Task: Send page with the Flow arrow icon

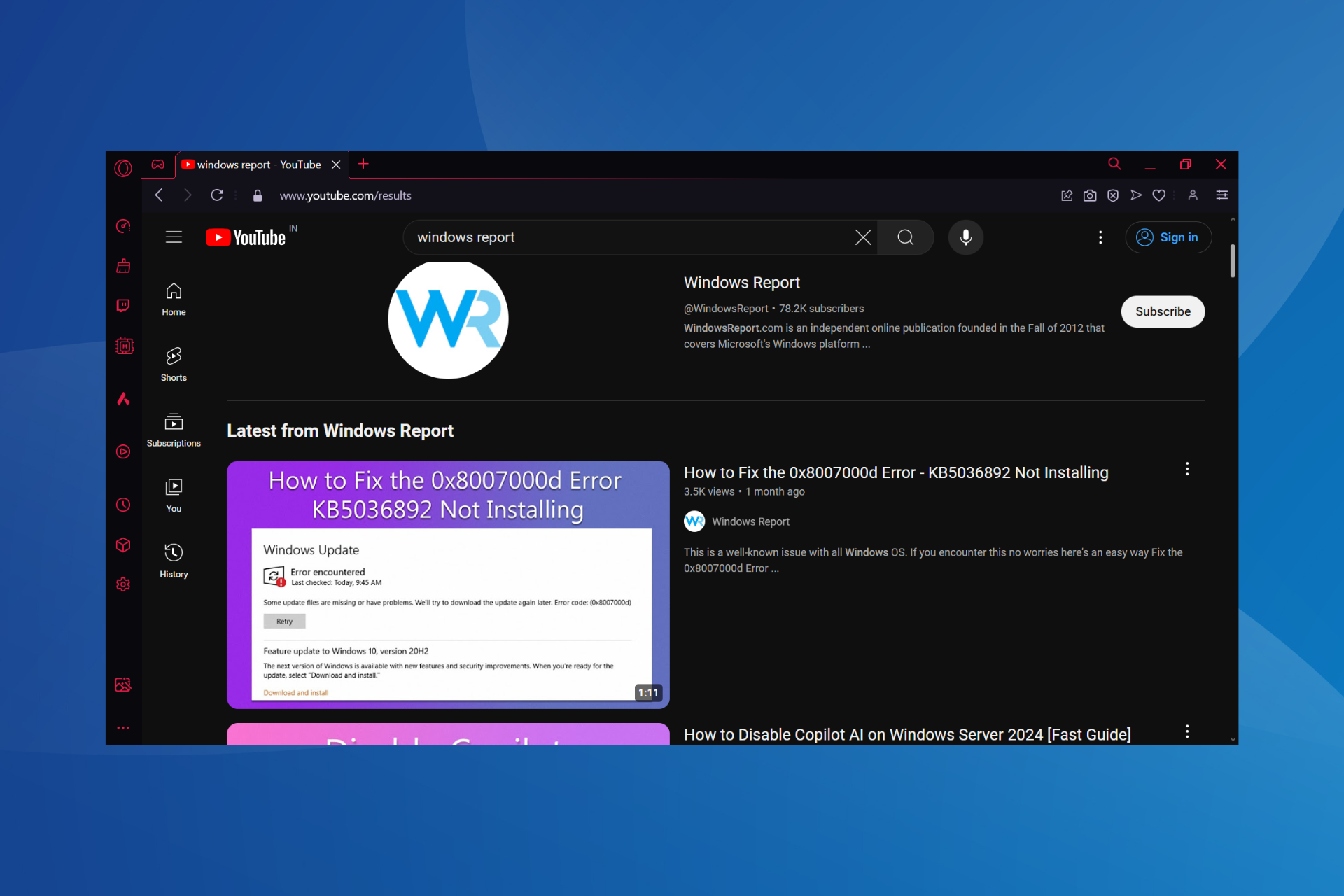Action: click(x=1136, y=195)
